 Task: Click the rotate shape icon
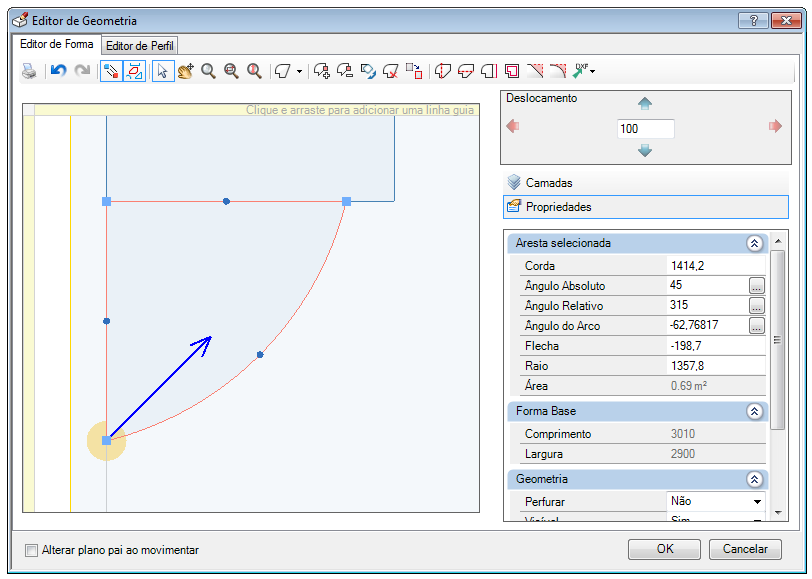(x=368, y=71)
